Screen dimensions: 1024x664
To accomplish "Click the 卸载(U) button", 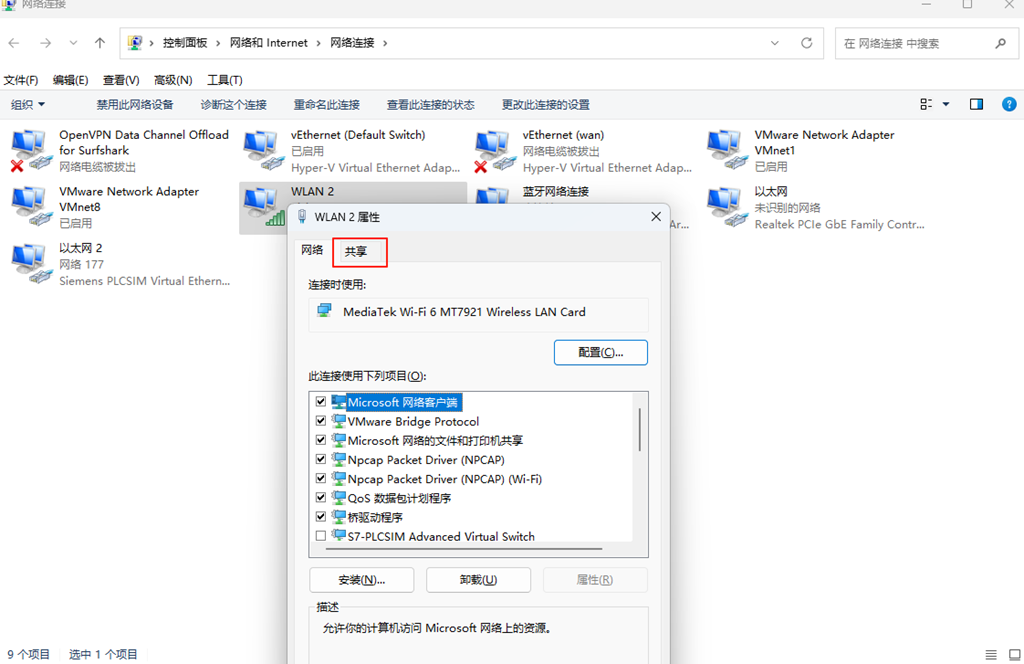I will [478, 580].
